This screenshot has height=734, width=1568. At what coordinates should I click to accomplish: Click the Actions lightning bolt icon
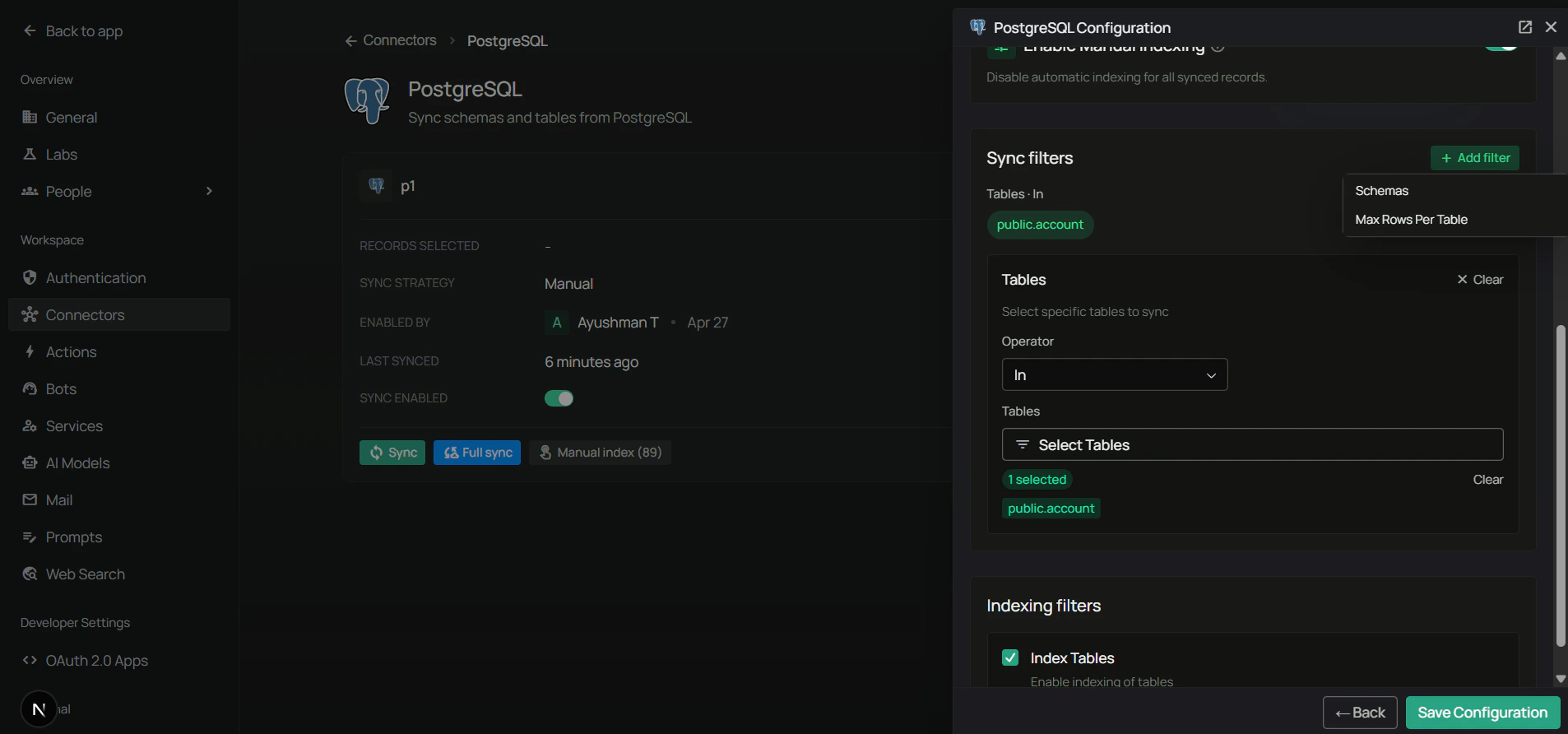point(30,351)
